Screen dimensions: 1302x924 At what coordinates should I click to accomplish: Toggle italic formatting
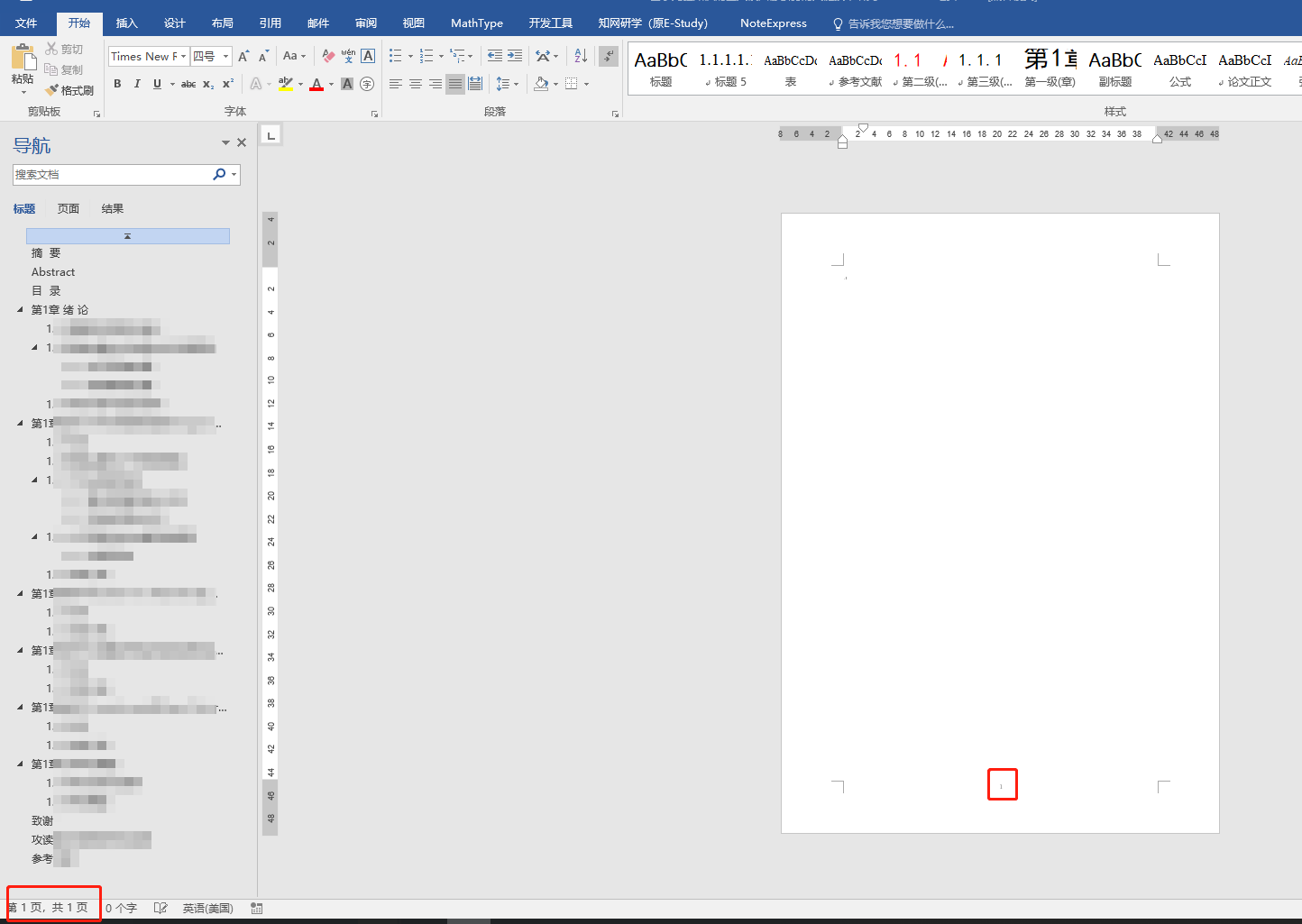(137, 84)
